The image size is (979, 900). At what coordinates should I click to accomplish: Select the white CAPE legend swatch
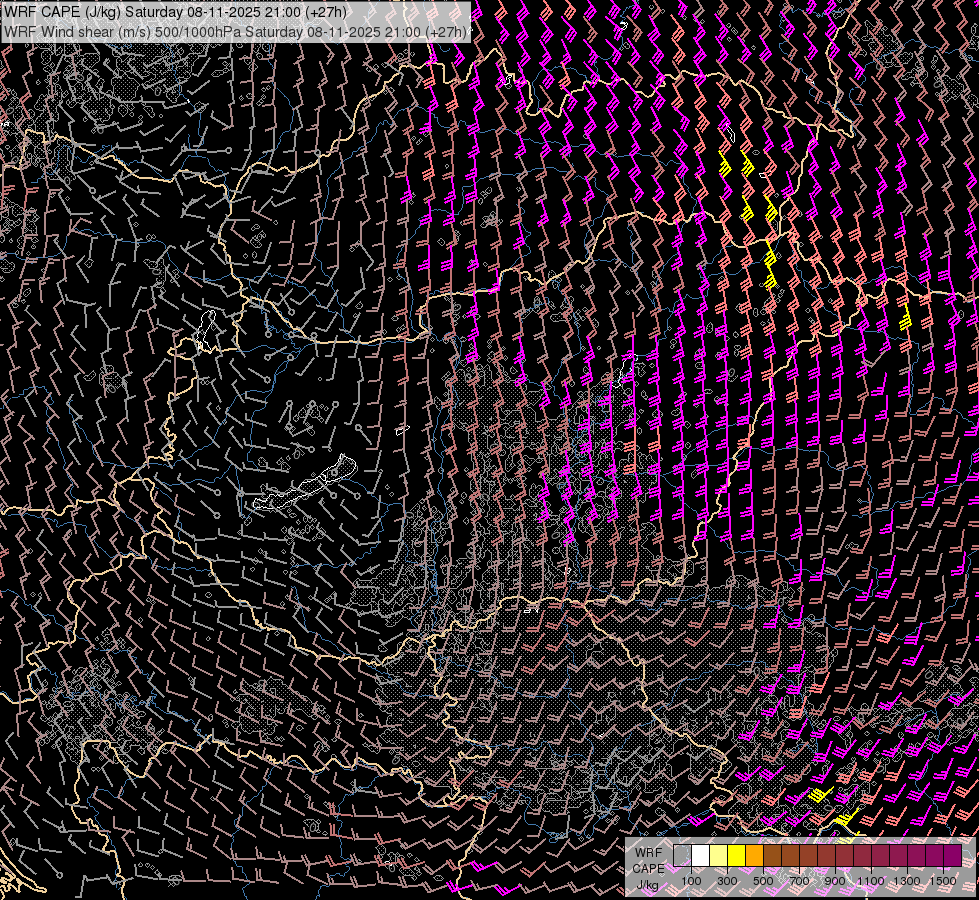point(701,855)
